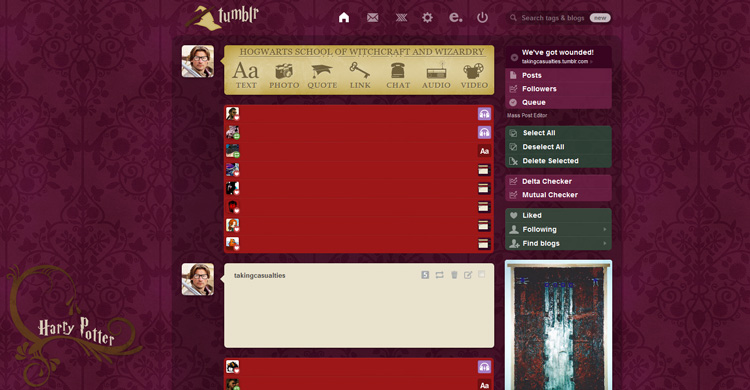Click the 'S' icon on takingcasualties post
Screen dimensions: 750x390
point(425,275)
